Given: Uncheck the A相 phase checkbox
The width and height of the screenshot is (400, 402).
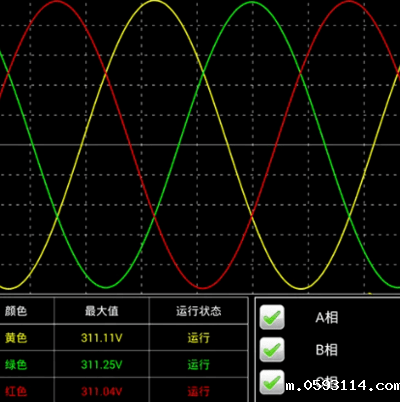Looking at the screenshot, I should tap(272, 317).
